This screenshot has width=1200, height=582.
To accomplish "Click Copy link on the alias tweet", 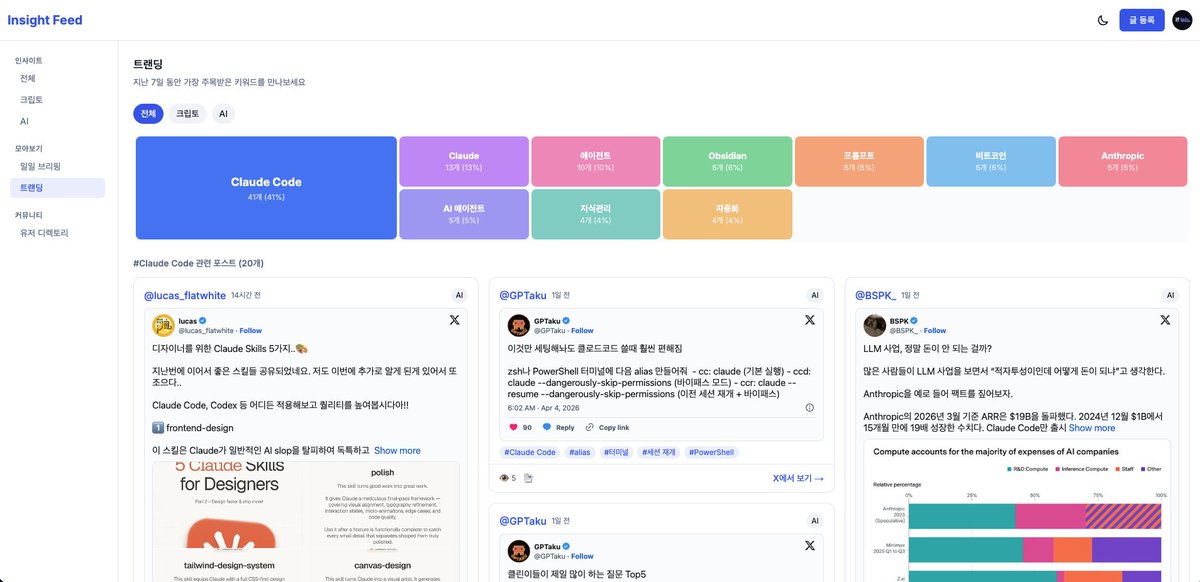I will click(606, 427).
